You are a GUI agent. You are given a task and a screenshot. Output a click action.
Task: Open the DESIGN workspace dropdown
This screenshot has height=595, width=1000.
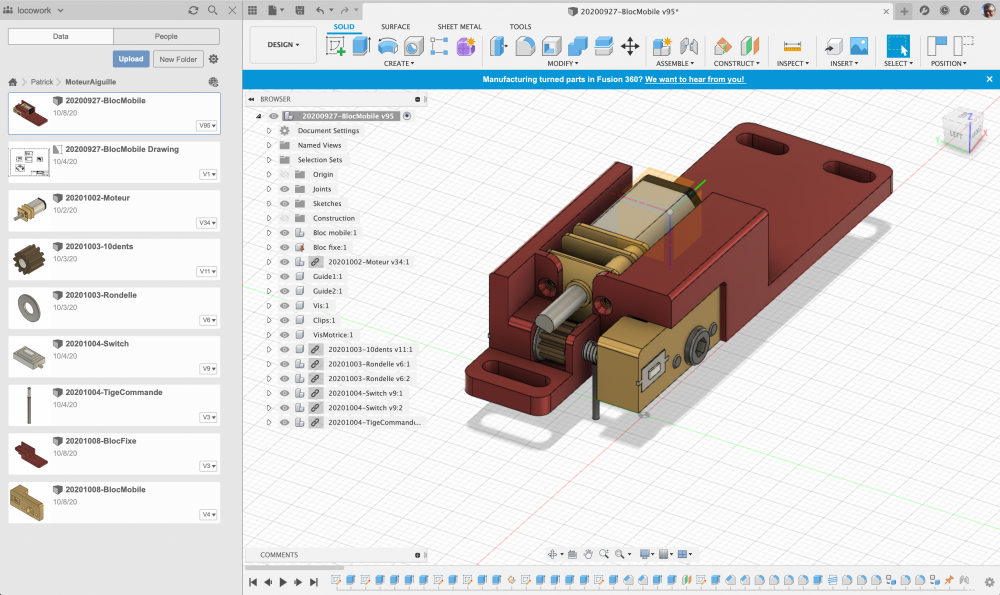tap(283, 45)
